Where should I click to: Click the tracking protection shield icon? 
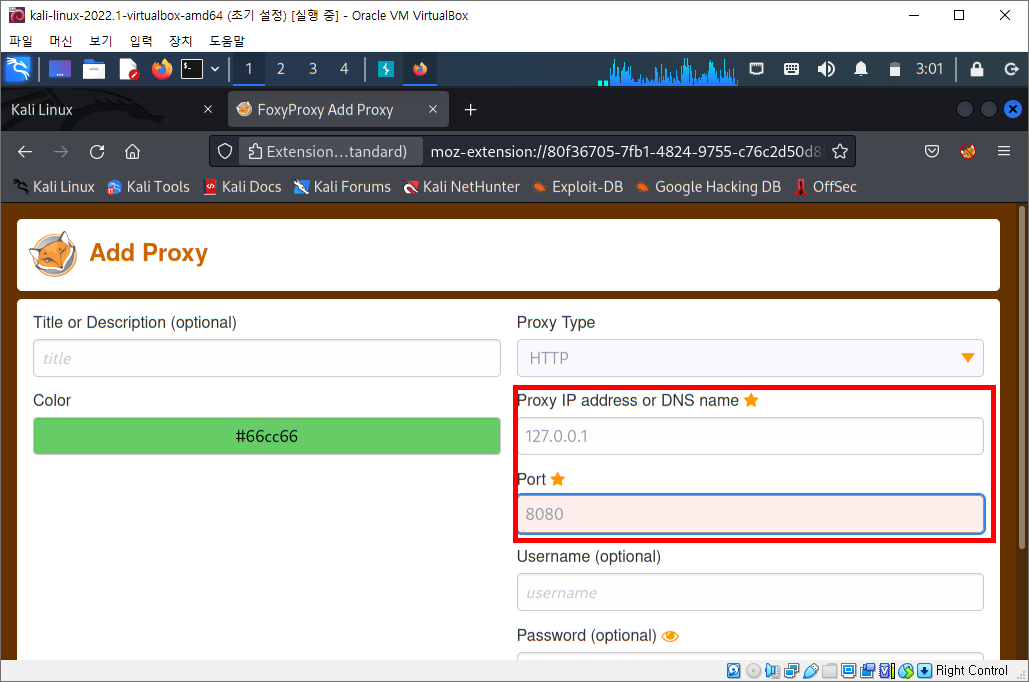(225, 152)
